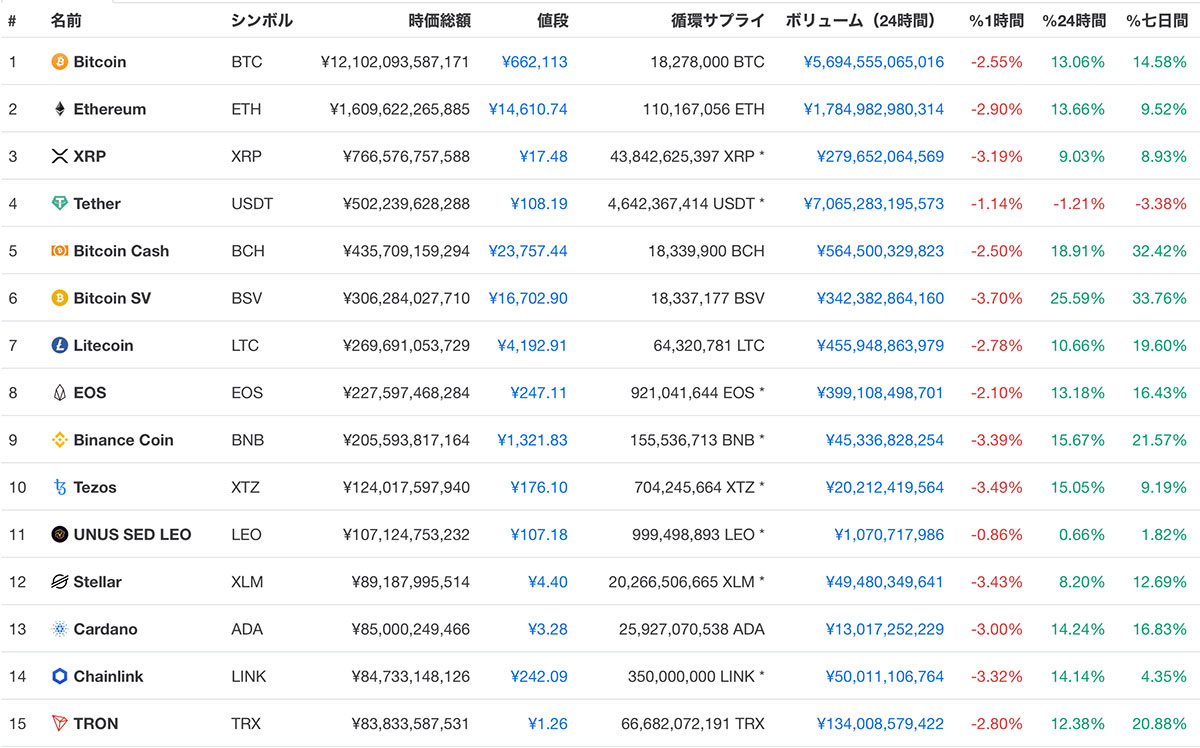The image size is (1200, 748).
Task: Click Bitcoin Cash 7-day change 32.42%
Action: tap(1160, 251)
